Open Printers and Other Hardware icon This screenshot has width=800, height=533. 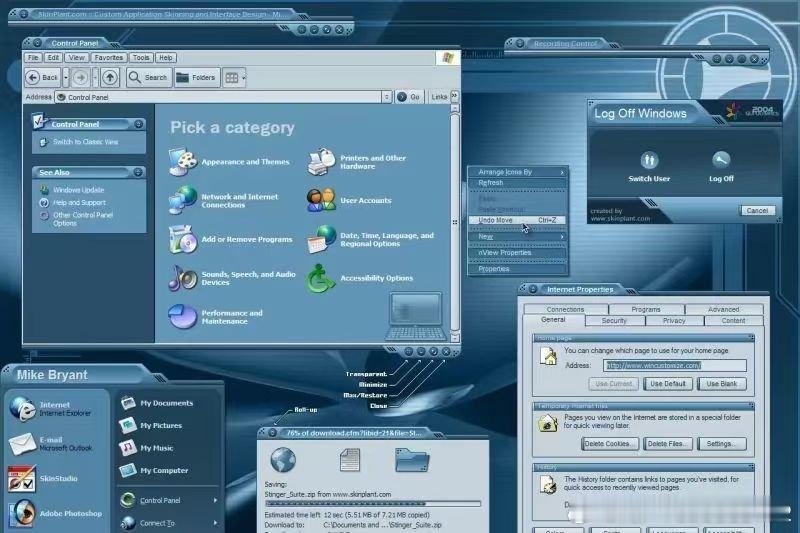click(321, 162)
